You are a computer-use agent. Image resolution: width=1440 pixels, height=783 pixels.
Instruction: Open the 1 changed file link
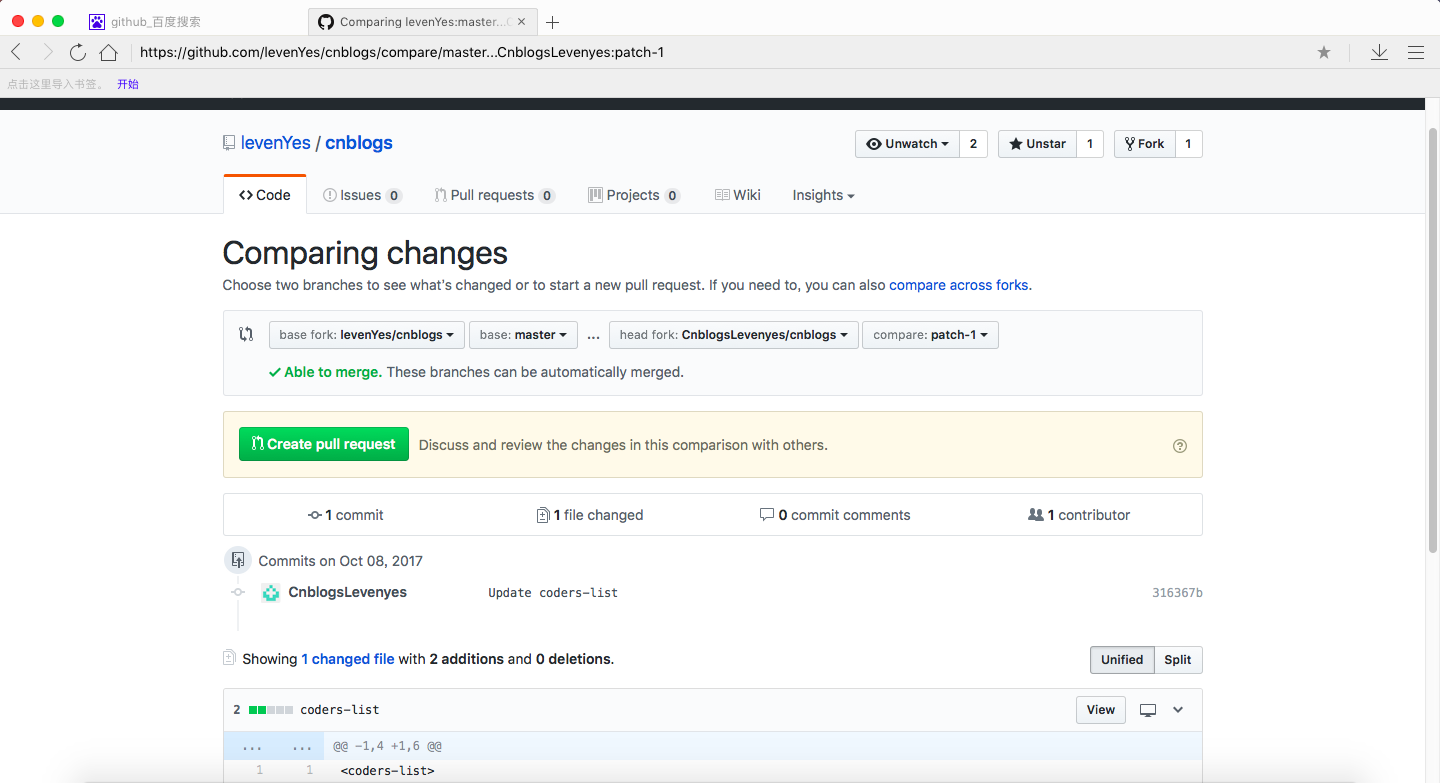348,659
